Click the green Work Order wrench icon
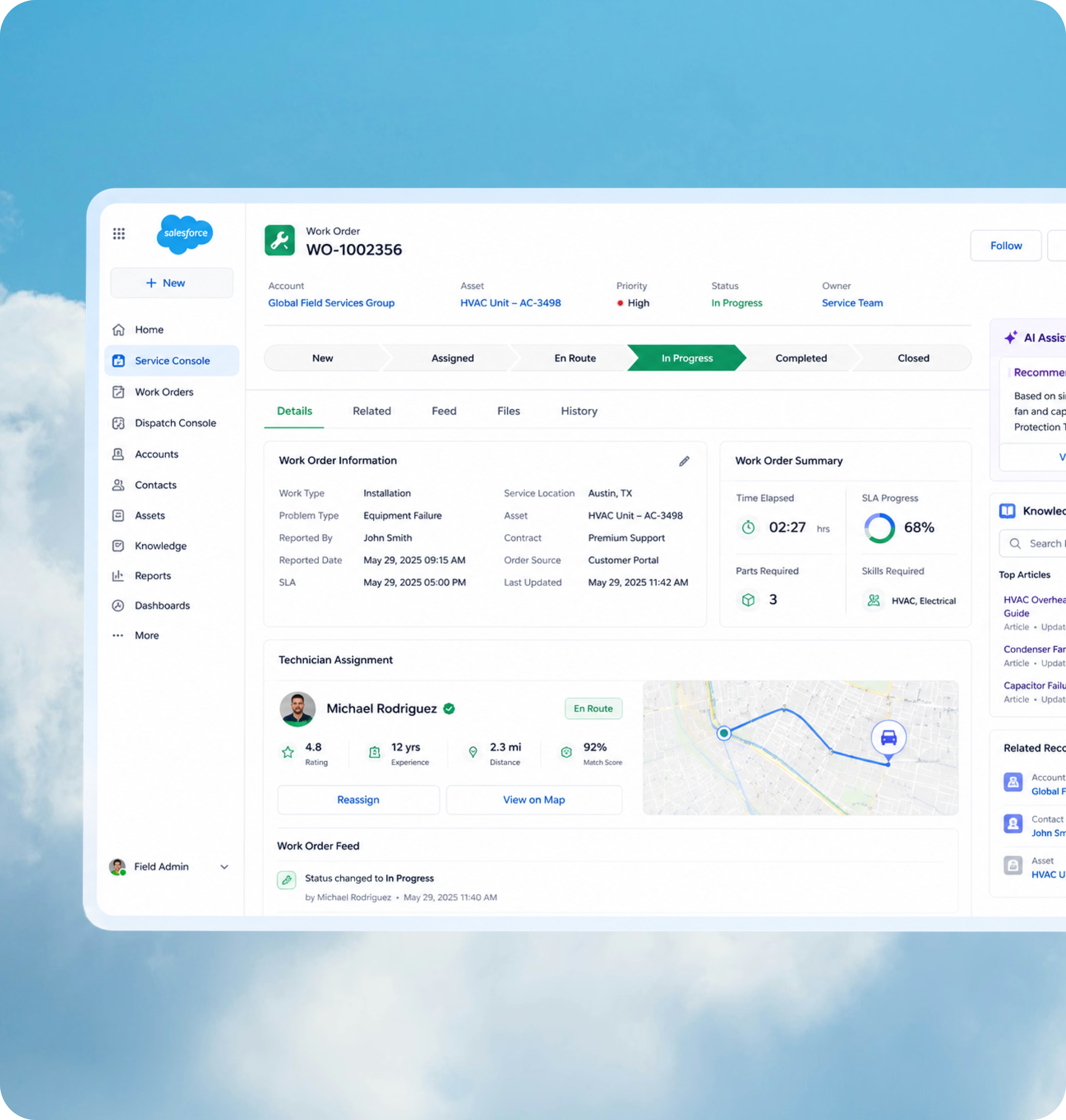The image size is (1066, 1120). 280,241
